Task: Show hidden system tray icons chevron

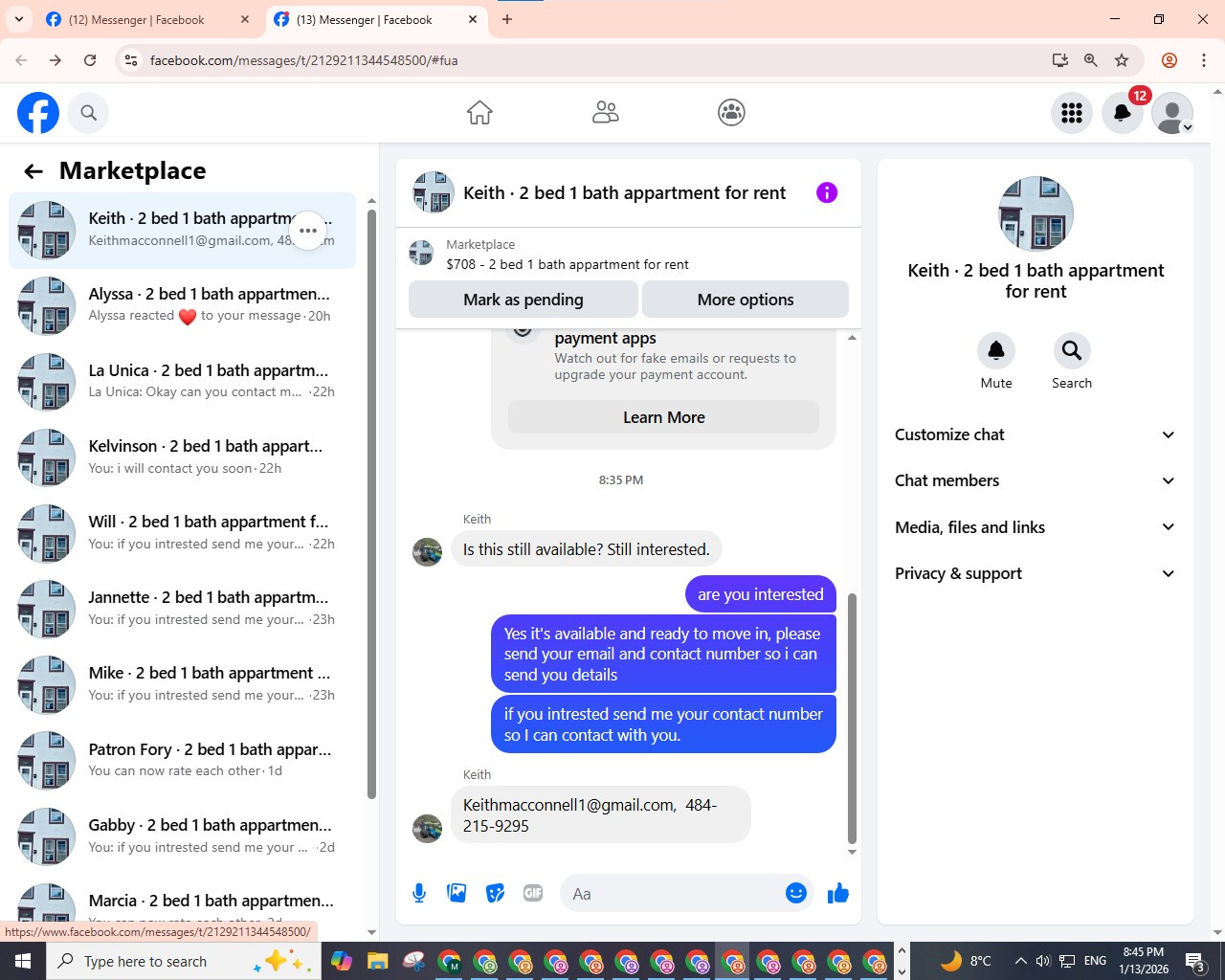Action: point(1020,961)
